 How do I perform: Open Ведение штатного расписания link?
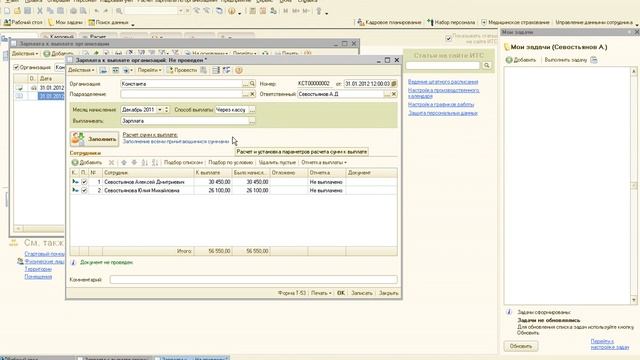(443, 82)
